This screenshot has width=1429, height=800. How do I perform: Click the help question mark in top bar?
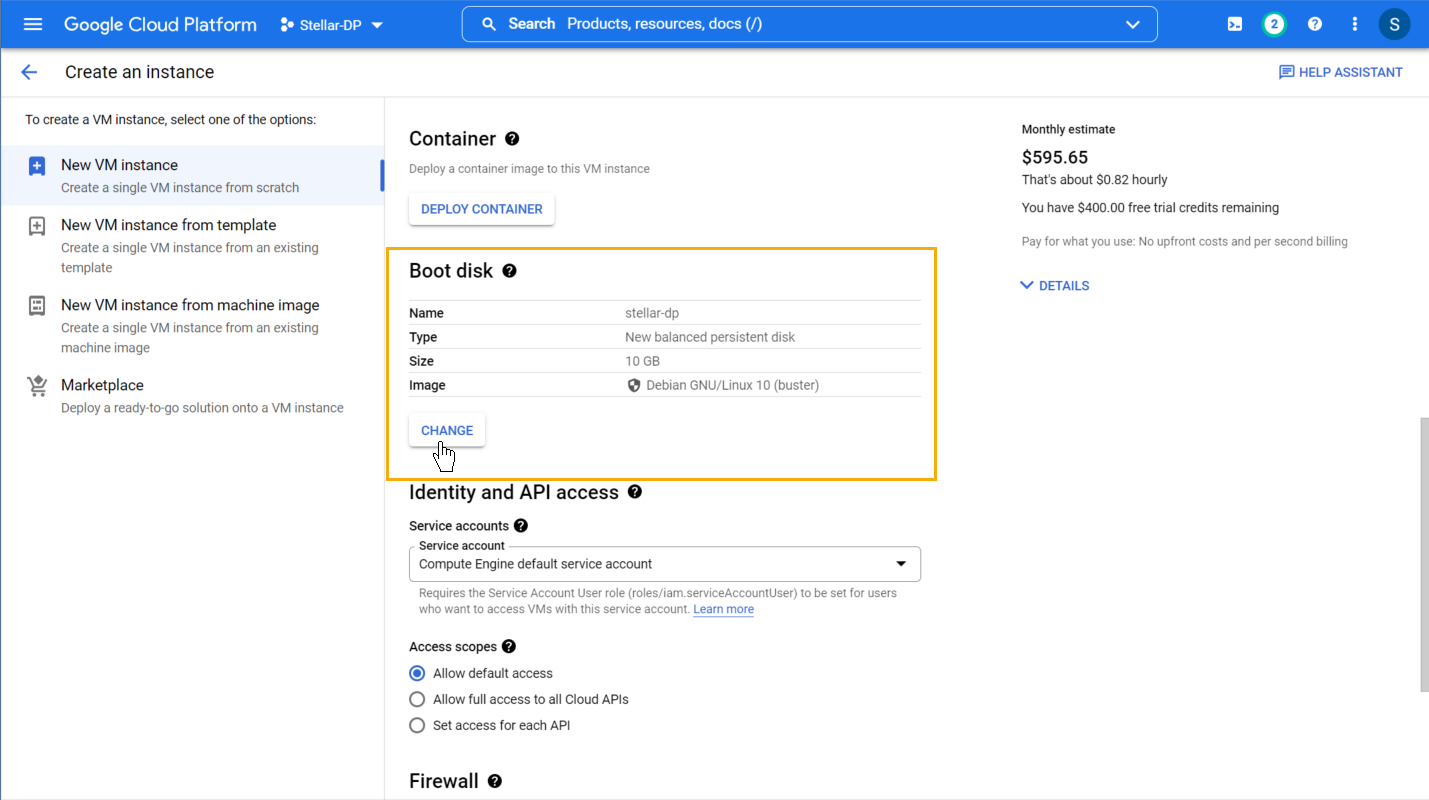[x=1315, y=24]
